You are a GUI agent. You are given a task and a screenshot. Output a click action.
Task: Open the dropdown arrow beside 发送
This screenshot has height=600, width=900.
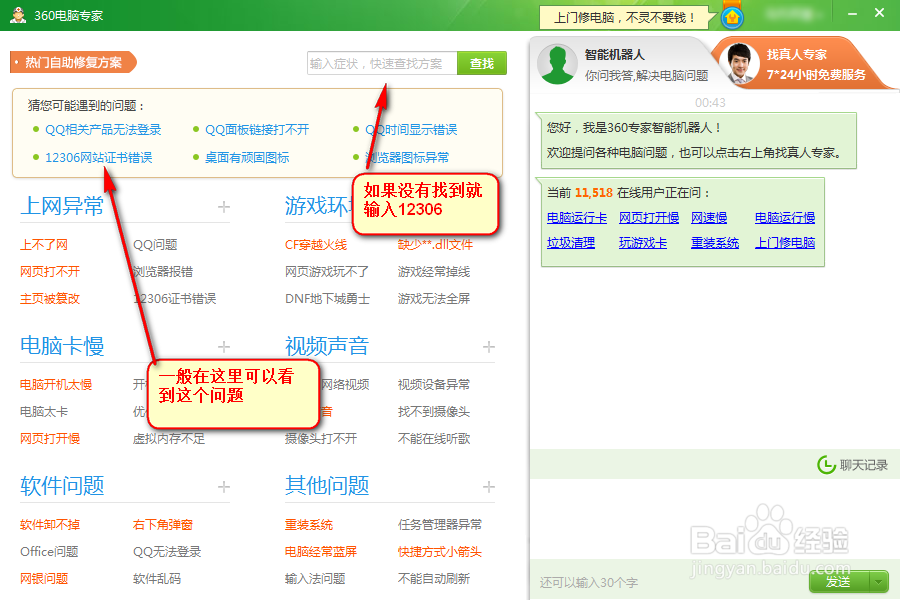[x=879, y=582]
